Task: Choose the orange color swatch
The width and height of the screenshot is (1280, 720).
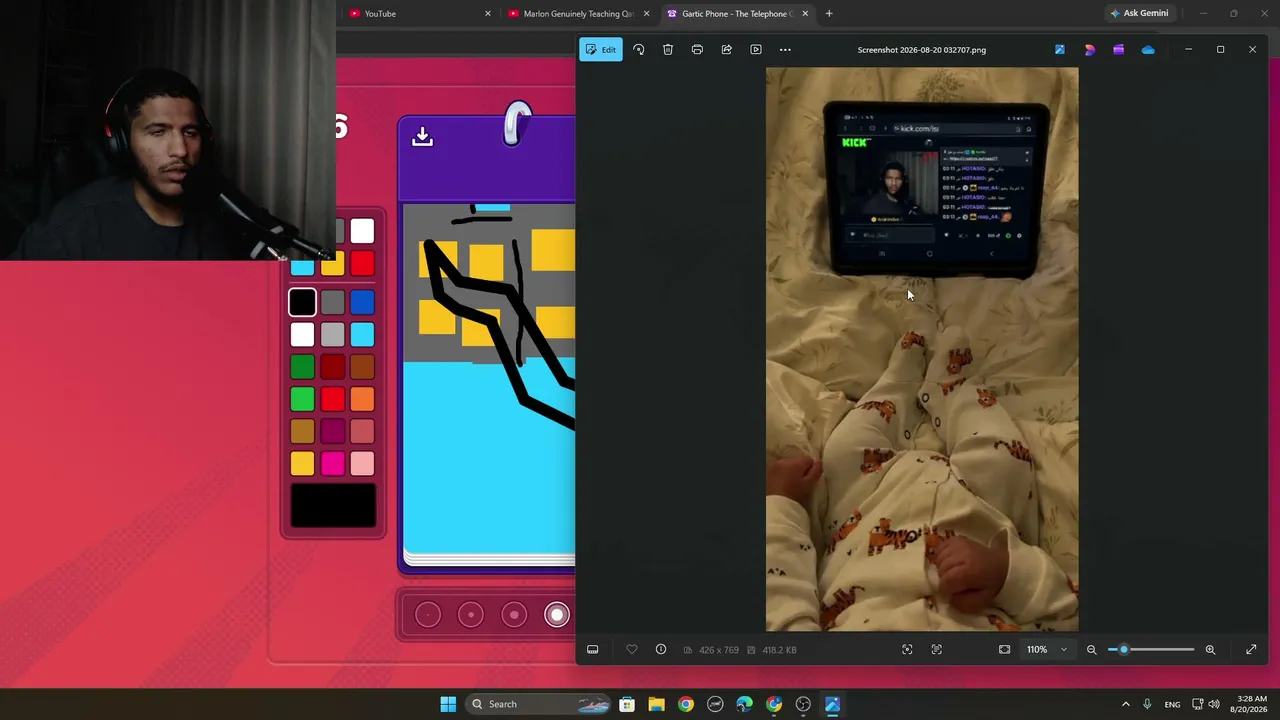Action: (x=363, y=399)
